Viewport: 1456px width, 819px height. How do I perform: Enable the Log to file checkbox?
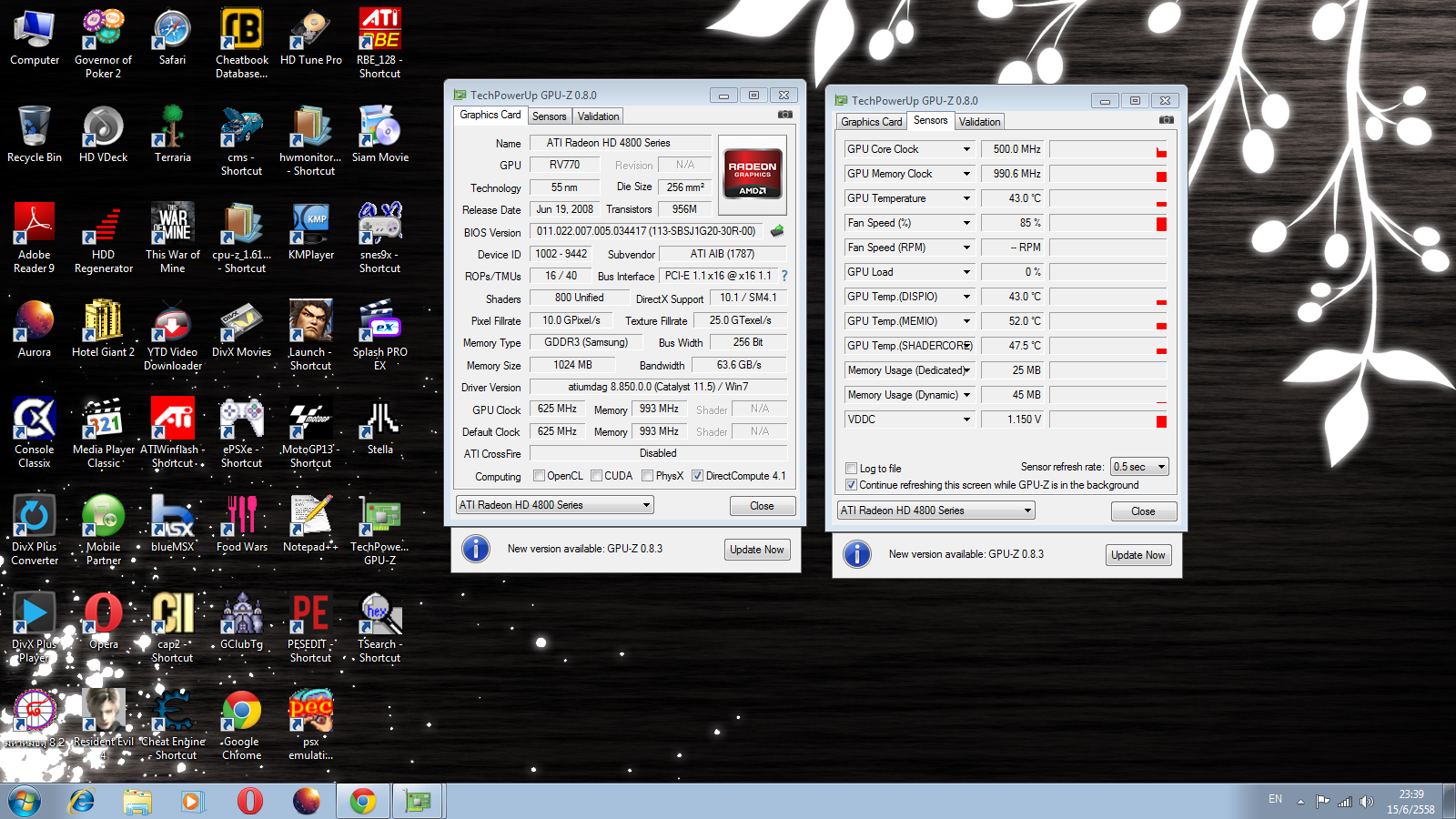(x=851, y=469)
